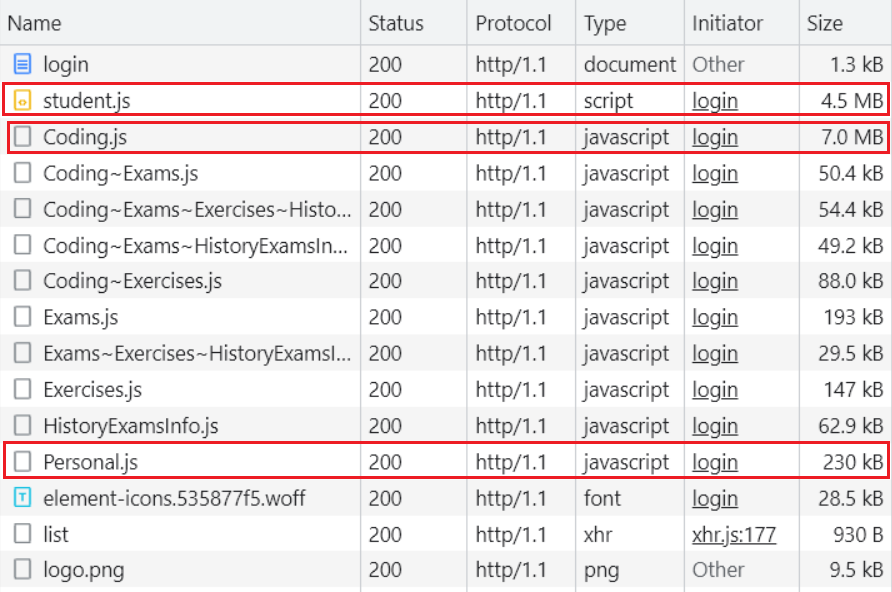Click the file icon beside Personal.js

22,462
